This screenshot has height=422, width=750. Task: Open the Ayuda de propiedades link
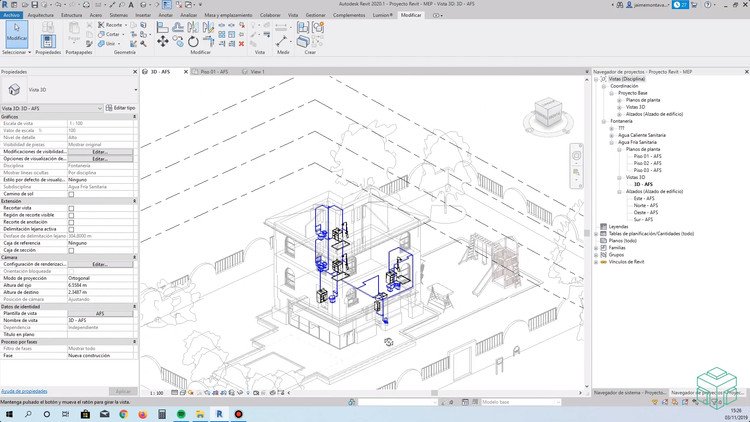pyautogui.click(x=23, y=390)
